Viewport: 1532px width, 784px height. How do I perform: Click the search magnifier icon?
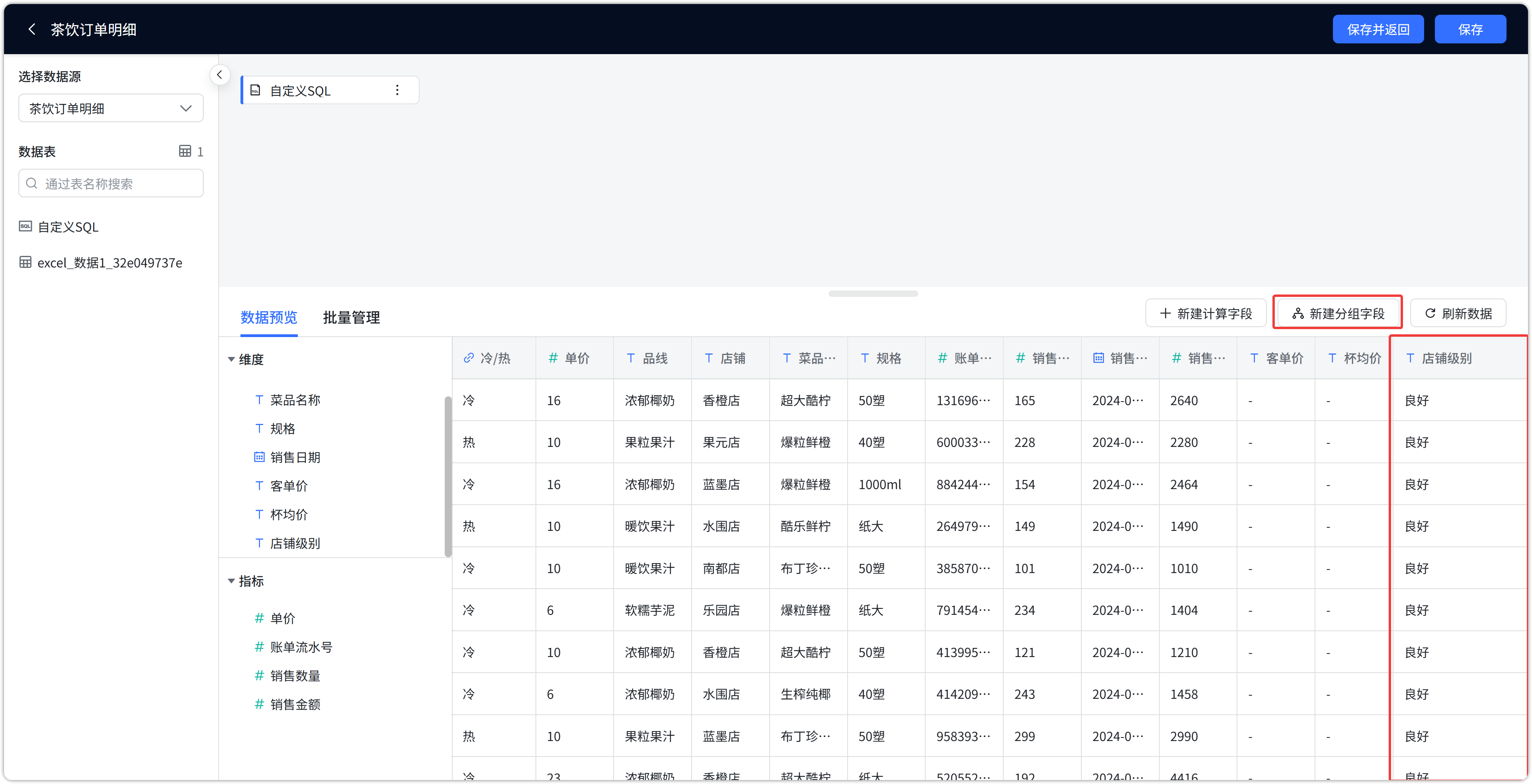click(x=32, y=183)
